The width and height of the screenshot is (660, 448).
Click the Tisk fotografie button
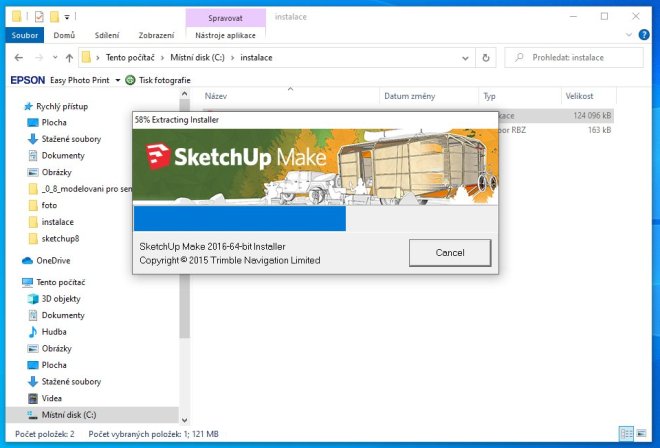point(158,80)
